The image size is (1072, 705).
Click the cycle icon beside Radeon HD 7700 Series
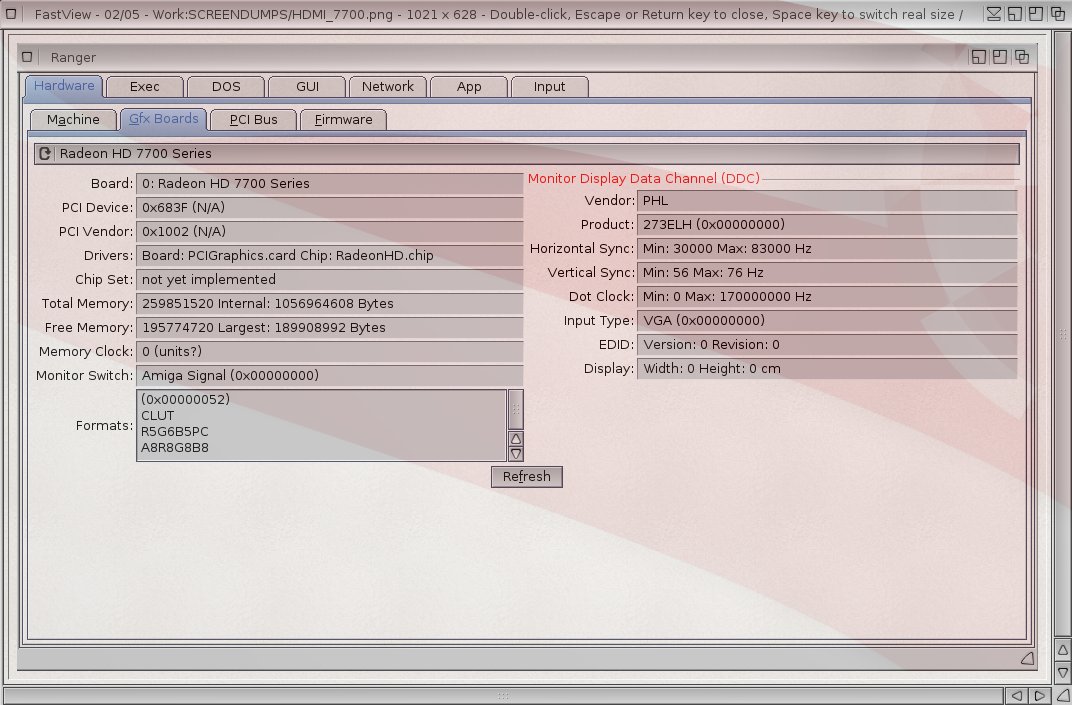(44, 154)
